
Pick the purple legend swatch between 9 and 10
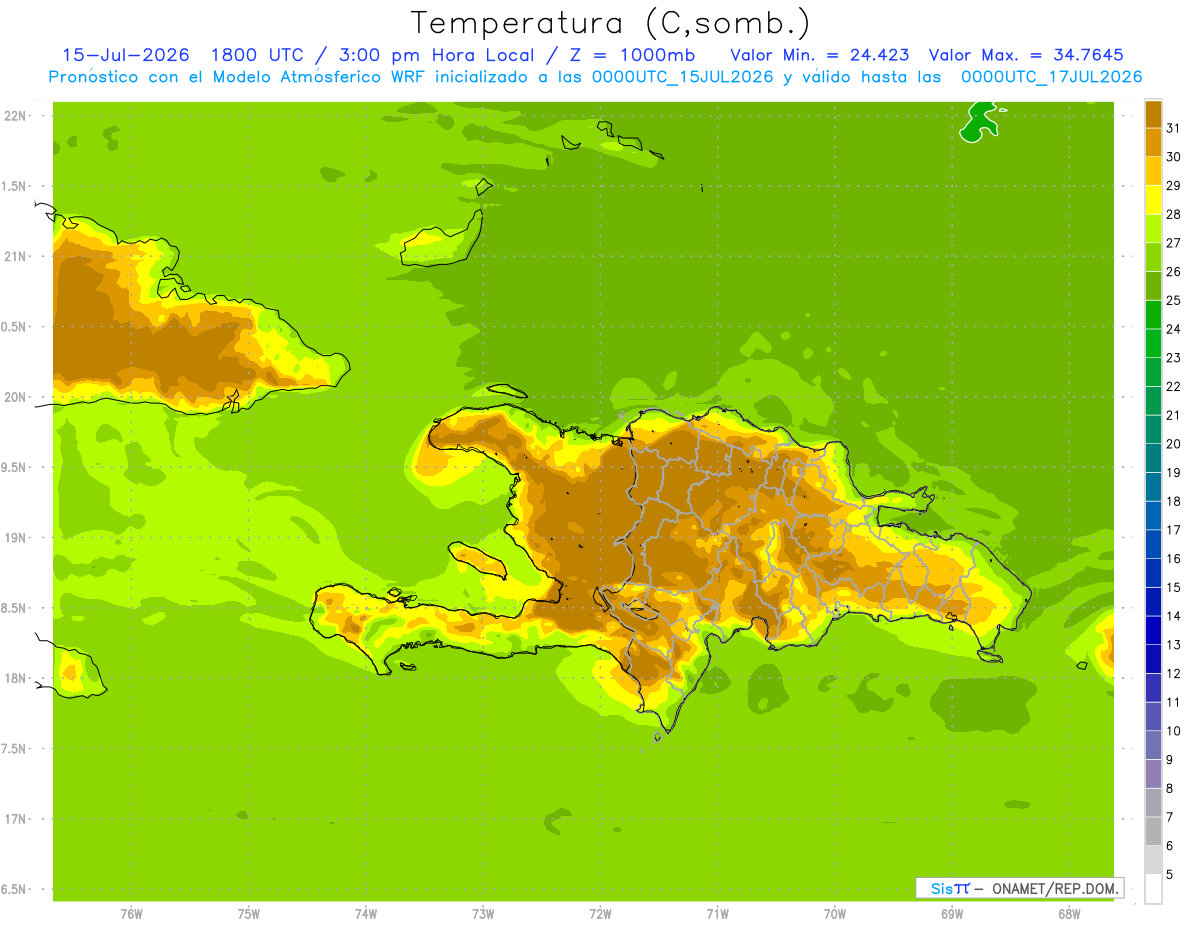click(x=1153, y=745)
